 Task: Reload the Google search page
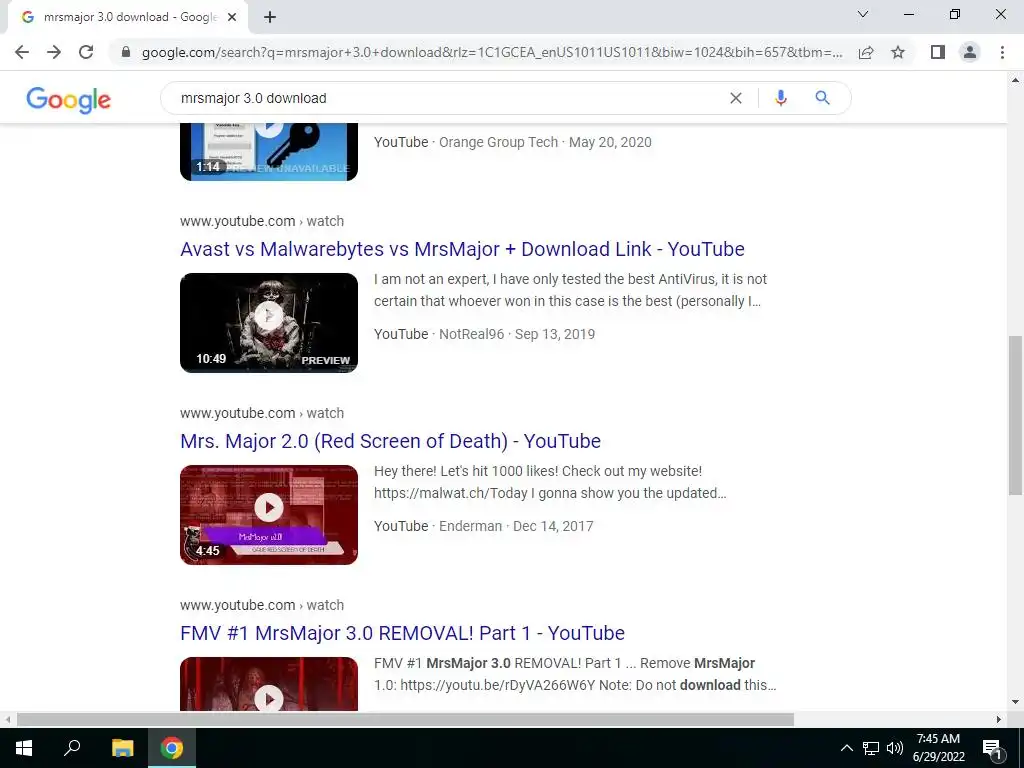tap(86, 52)
